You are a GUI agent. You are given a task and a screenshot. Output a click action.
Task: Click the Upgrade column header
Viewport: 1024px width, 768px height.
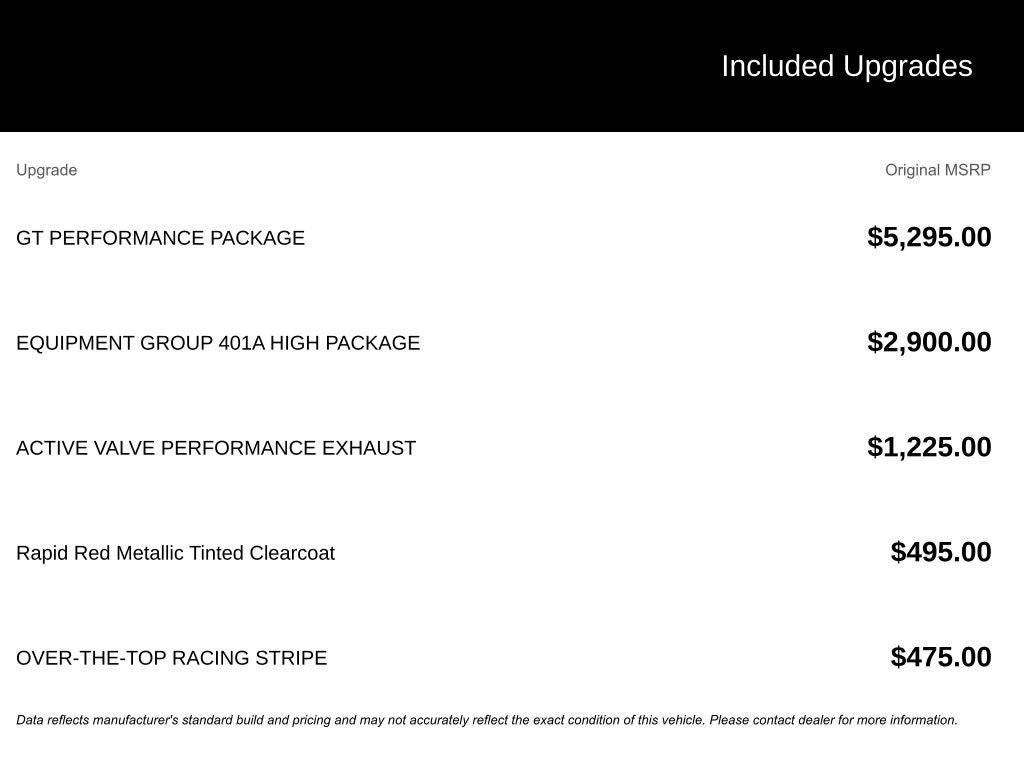(x=46, y=170)
